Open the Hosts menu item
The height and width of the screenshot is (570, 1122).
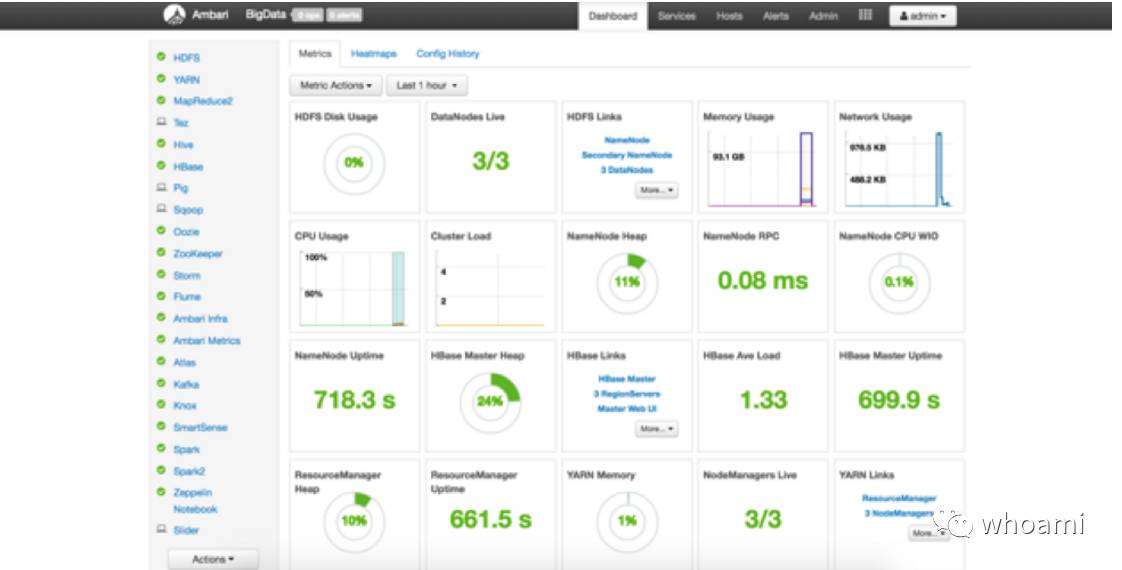point(729,16)
